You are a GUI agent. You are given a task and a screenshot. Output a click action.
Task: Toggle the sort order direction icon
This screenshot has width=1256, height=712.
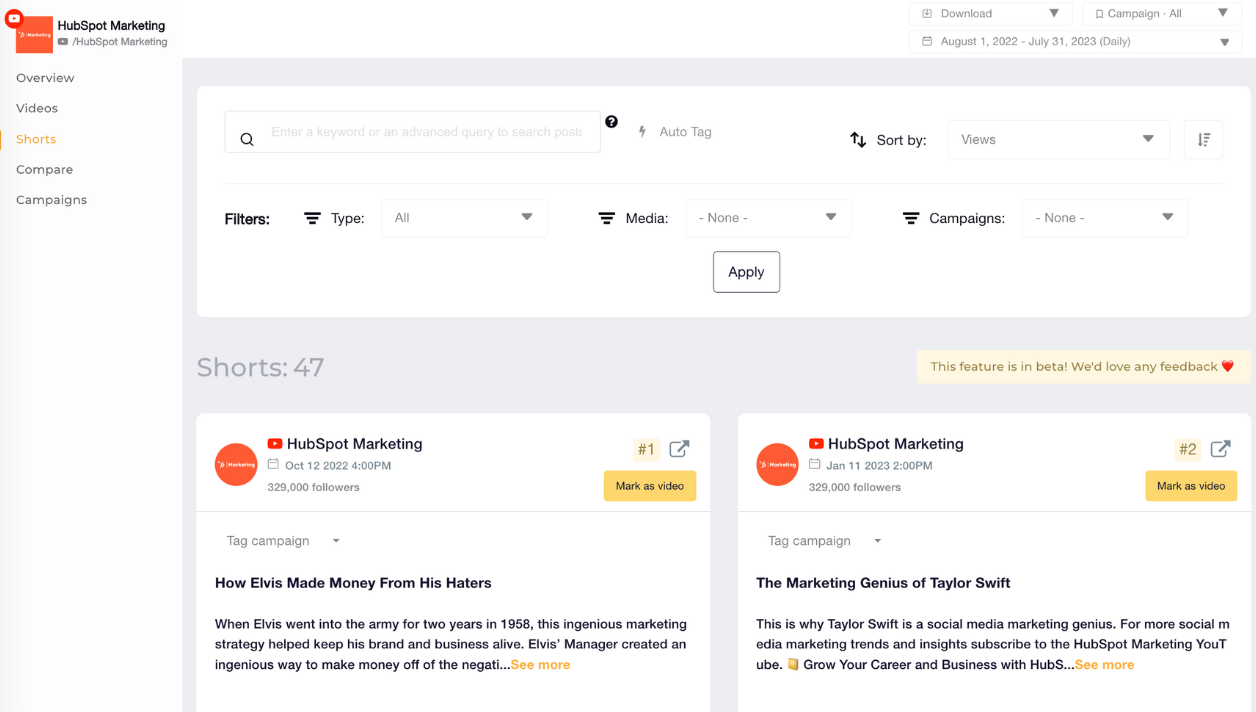1204,140
